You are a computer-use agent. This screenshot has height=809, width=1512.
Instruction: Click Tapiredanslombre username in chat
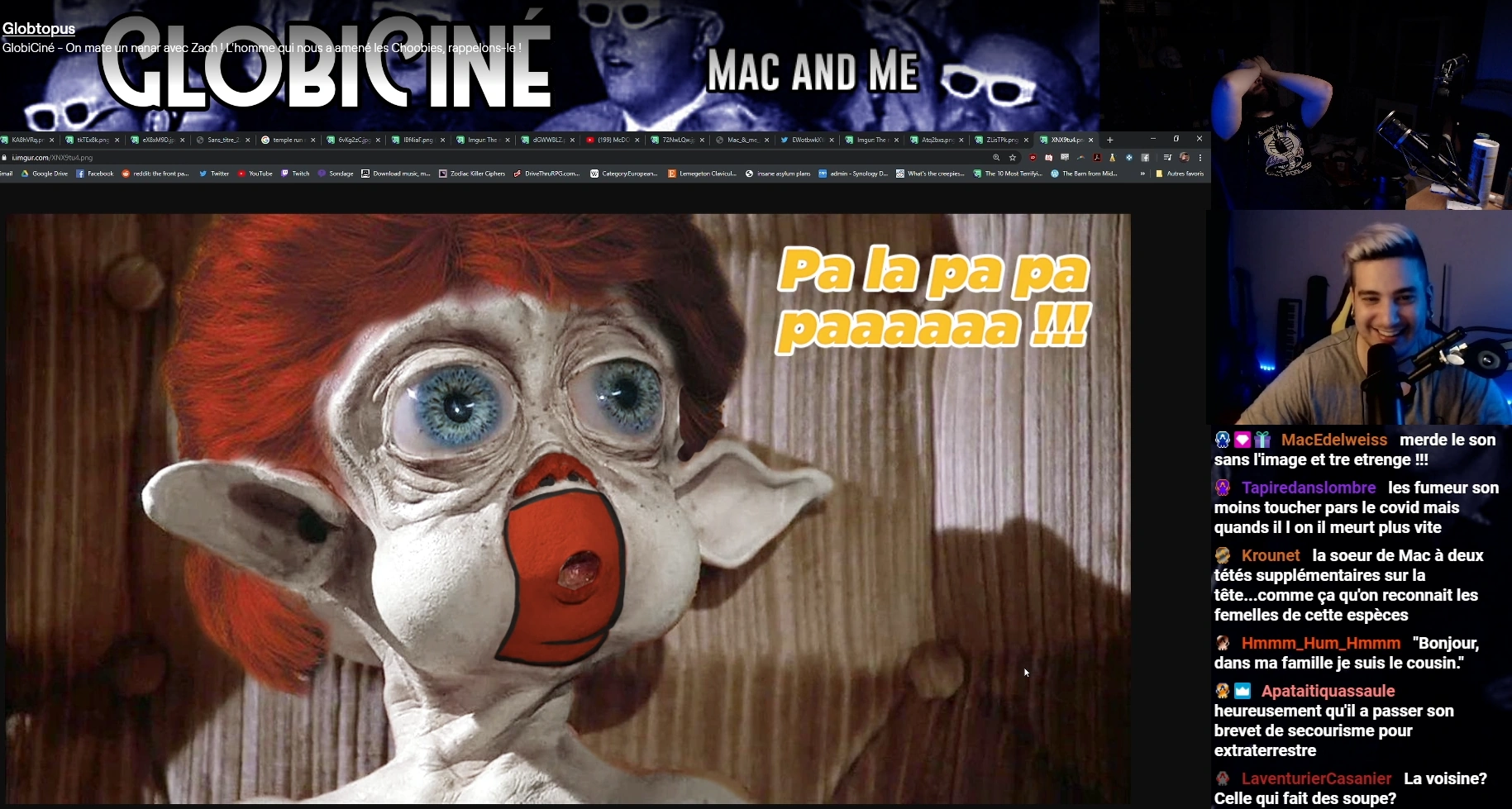[1309, 488]
